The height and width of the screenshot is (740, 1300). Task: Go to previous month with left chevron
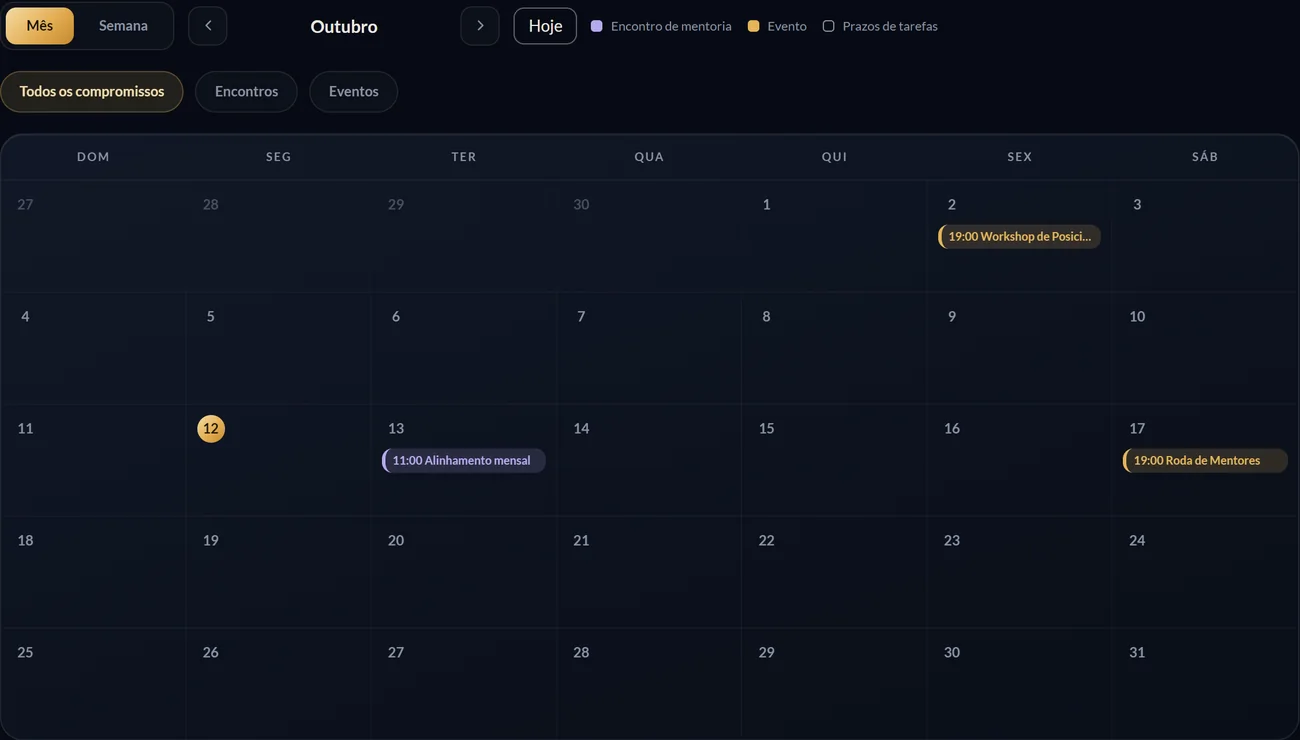208,26
